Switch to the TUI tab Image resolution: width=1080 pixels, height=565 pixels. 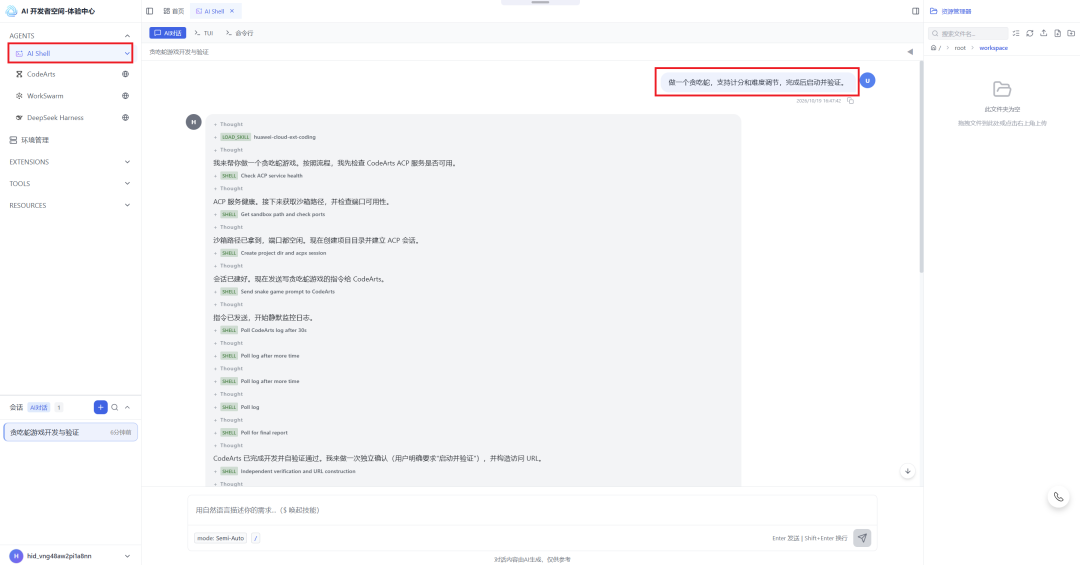(204, 33)
